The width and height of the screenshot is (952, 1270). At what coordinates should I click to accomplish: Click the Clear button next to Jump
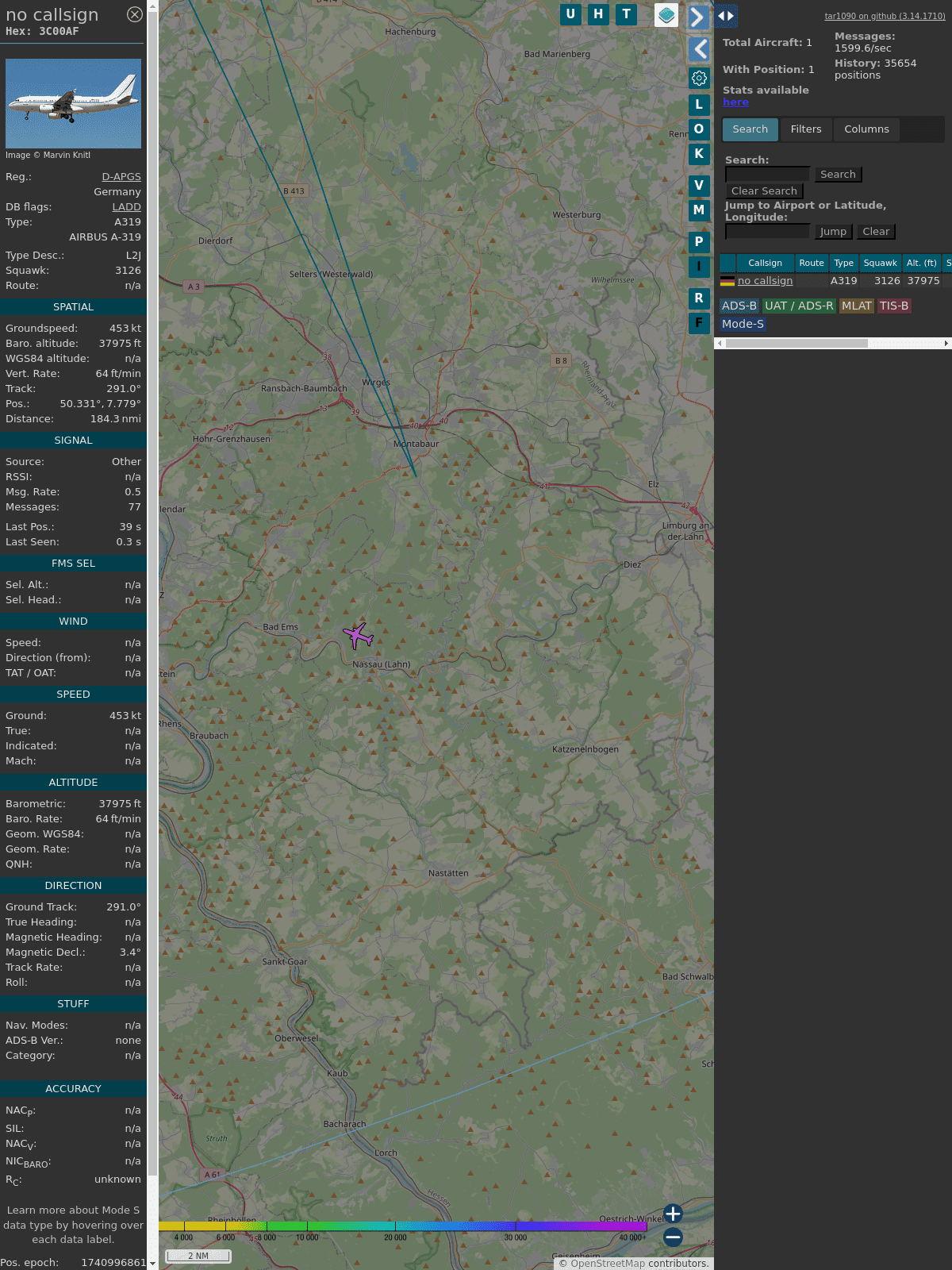point(876,232)
